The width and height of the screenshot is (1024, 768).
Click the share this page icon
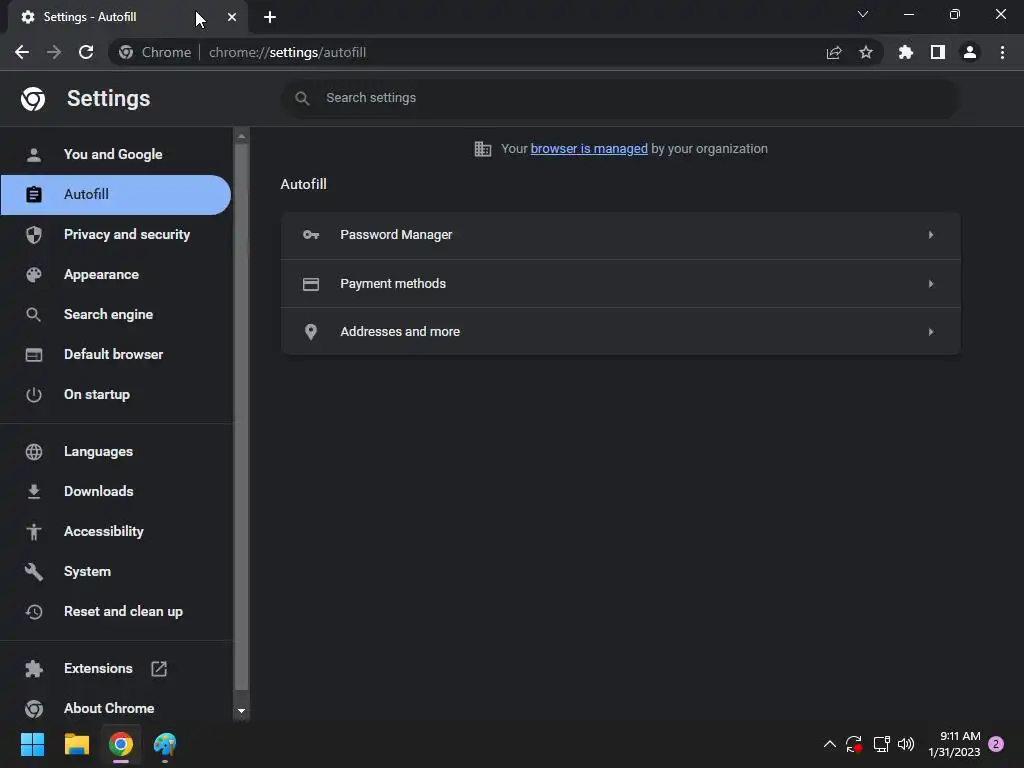834,52
